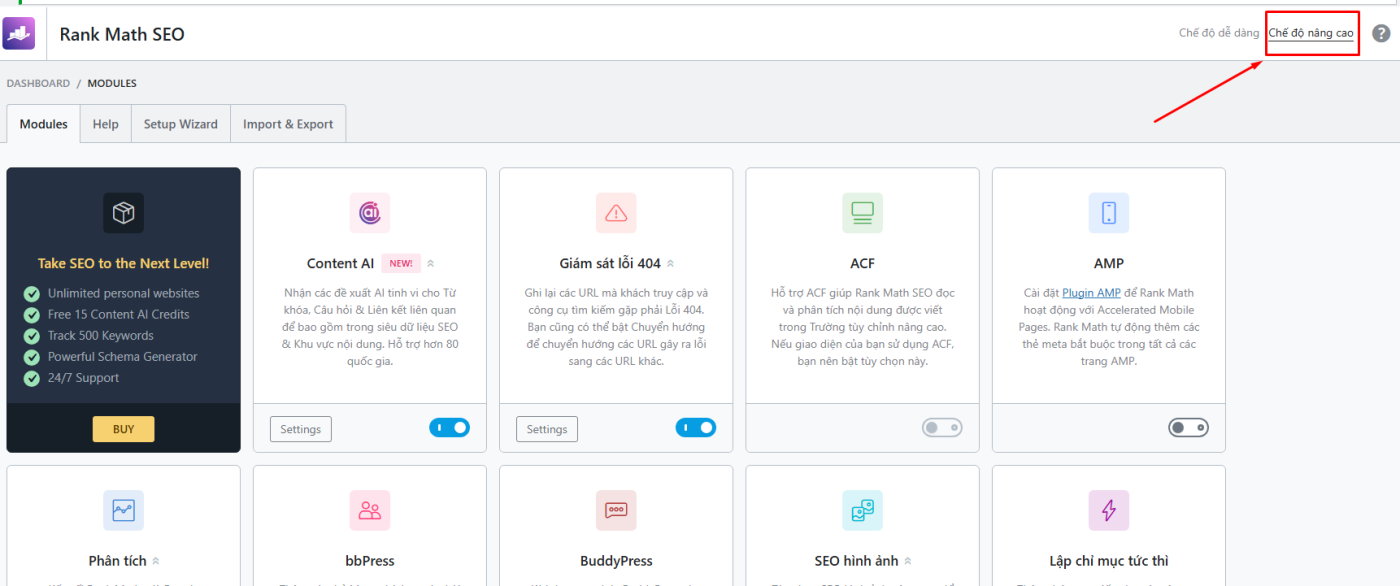Click the check icon beside Track 500 Keywords

click(x=32, y=336)
